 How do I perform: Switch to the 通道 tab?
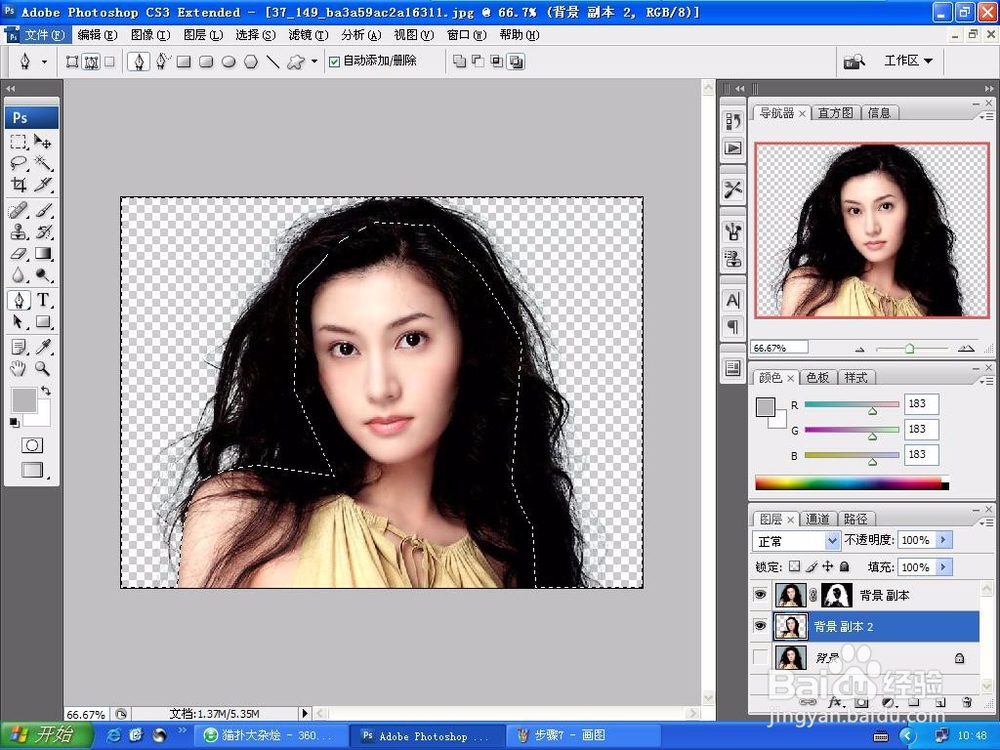(818, 519)
